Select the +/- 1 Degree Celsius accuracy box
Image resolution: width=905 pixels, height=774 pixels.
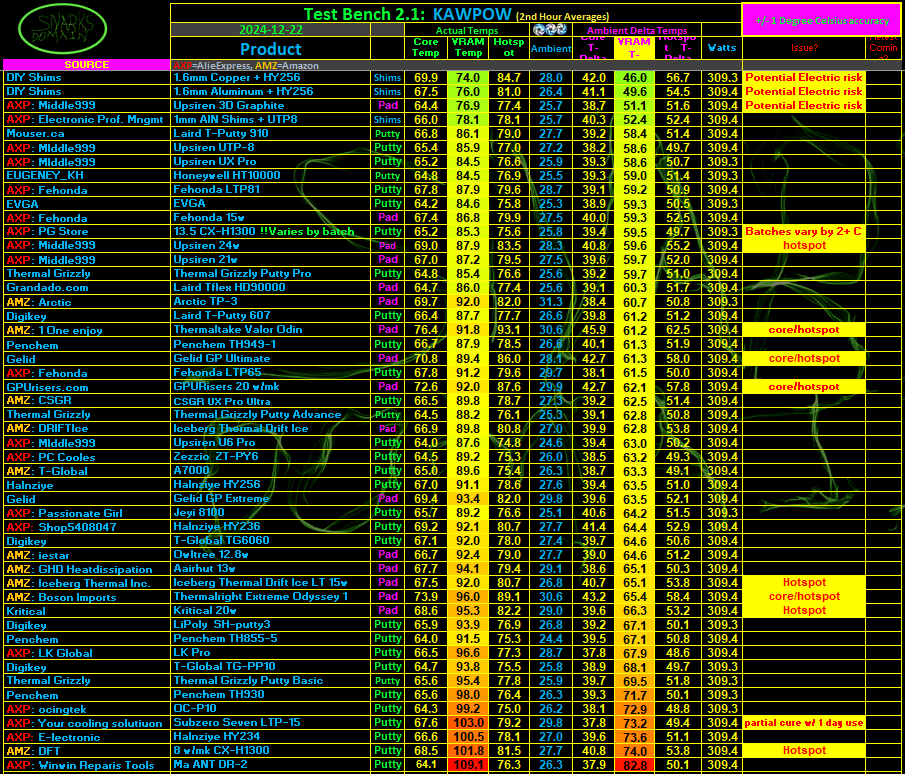822,21
